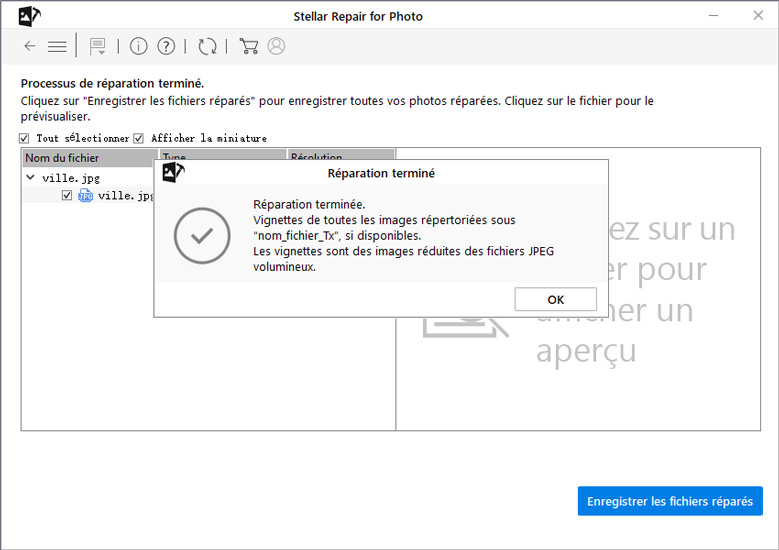Select the checked ville.jpg child file entry
779x550 pixels.
click(126, 196)
